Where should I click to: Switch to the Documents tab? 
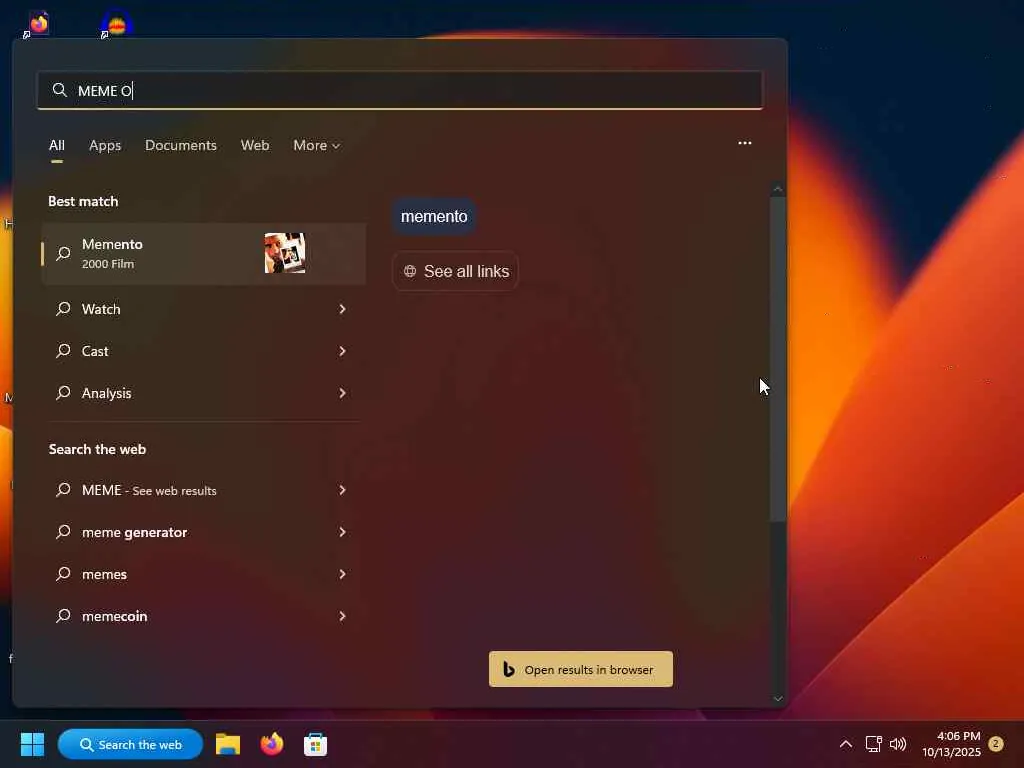[181, 145]
